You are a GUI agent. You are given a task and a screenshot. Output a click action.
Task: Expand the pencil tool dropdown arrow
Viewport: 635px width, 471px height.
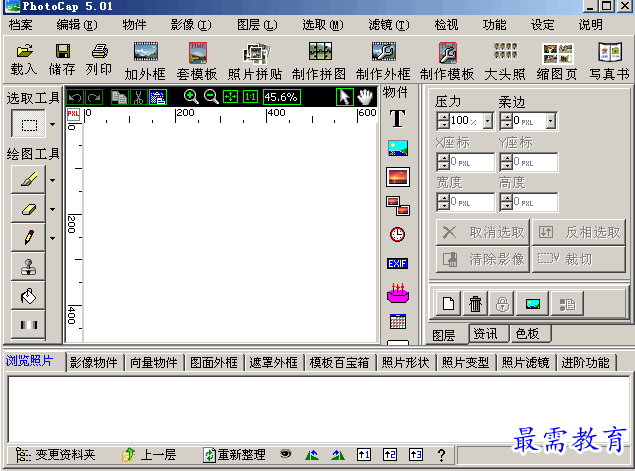tap(53, 239)
